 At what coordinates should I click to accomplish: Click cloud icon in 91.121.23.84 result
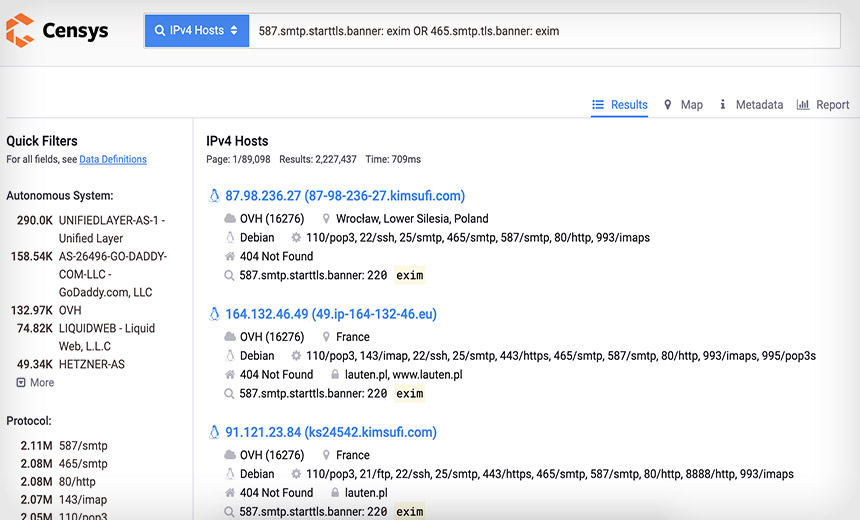tap(230, 455)
